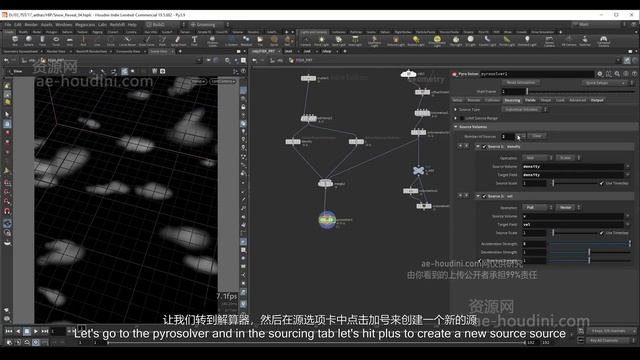640x360 pixels.
Task: Collapse Source 2 vel block
Action: coord(478,196)
